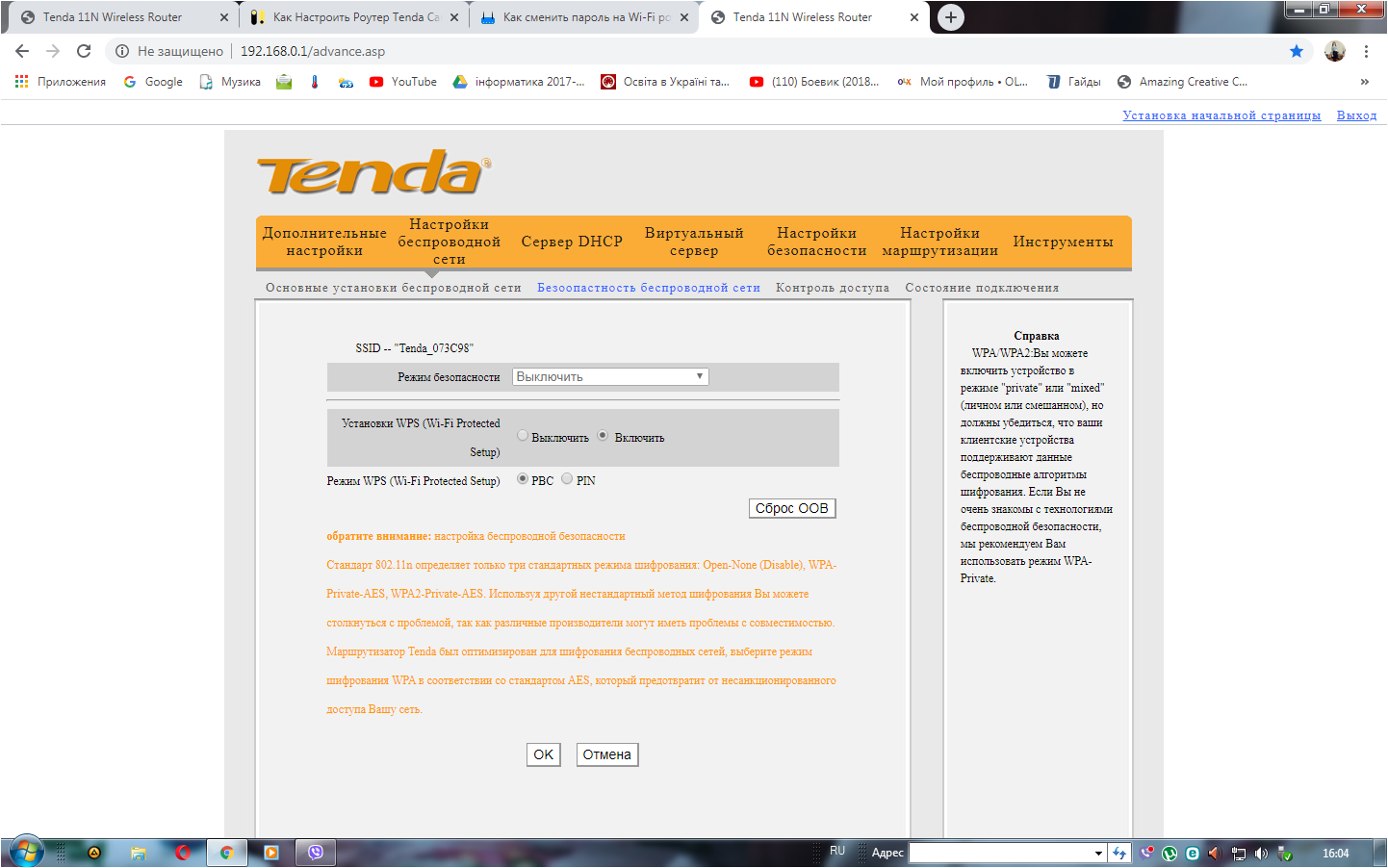Viewport: 1388px width, 868px height.
Task: Click the forward navigation arrow
Action: click(x=53, y=51)
